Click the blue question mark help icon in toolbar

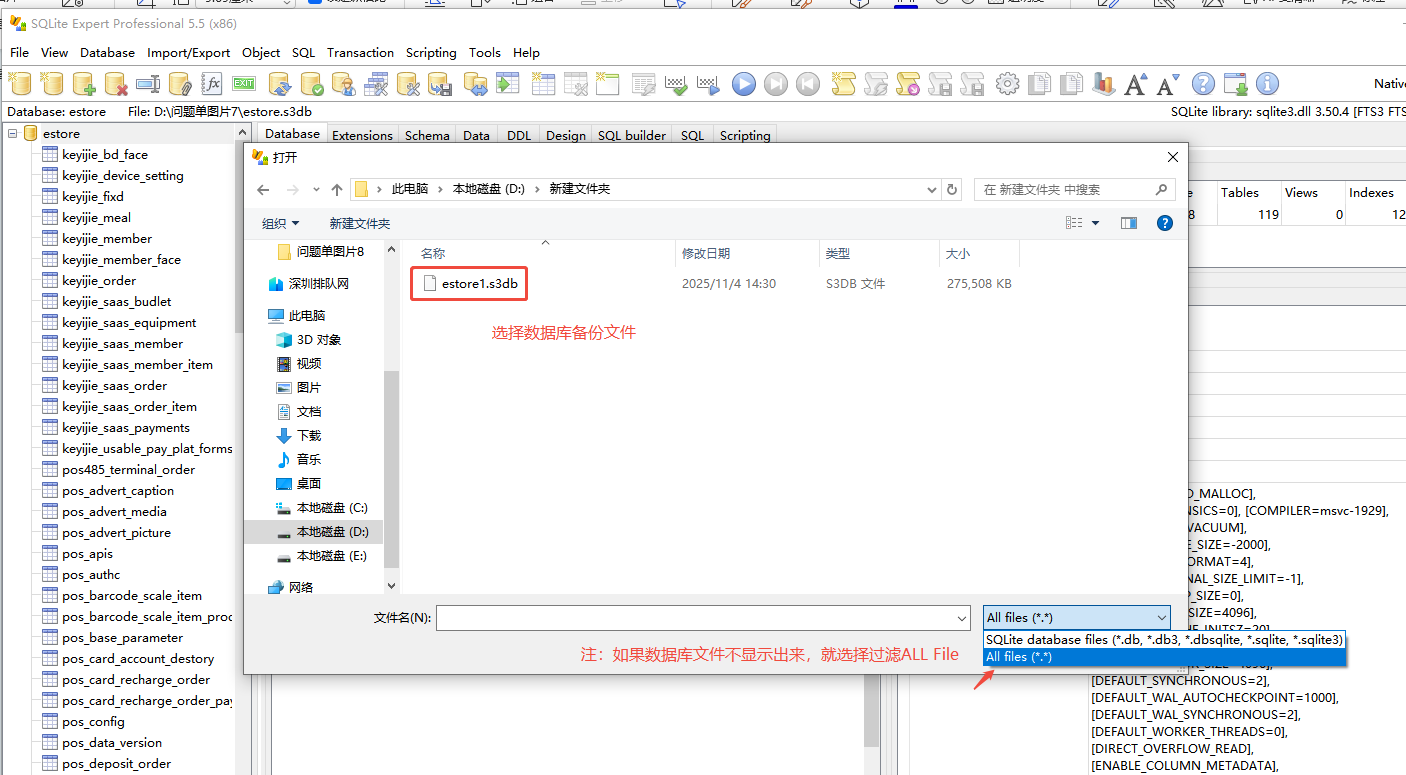click(1203, 84)
